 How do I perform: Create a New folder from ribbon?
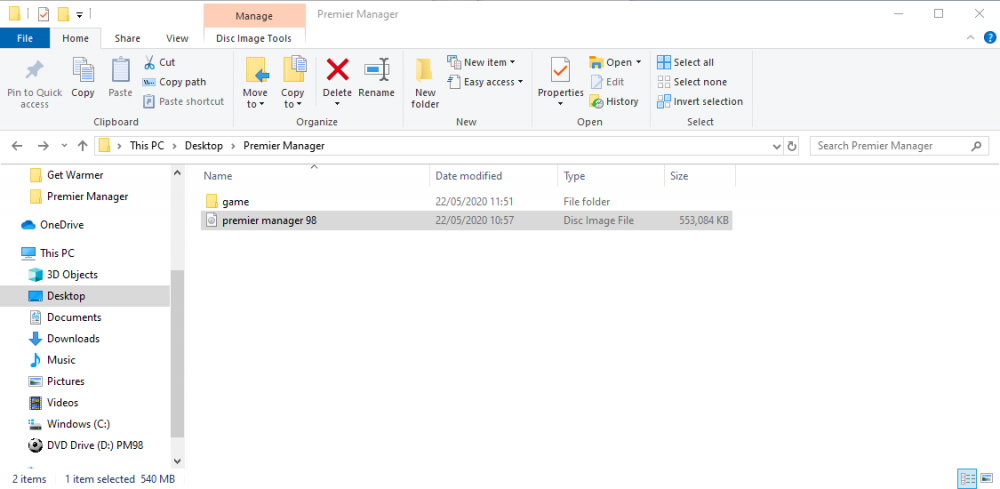(x=425, y=83)
